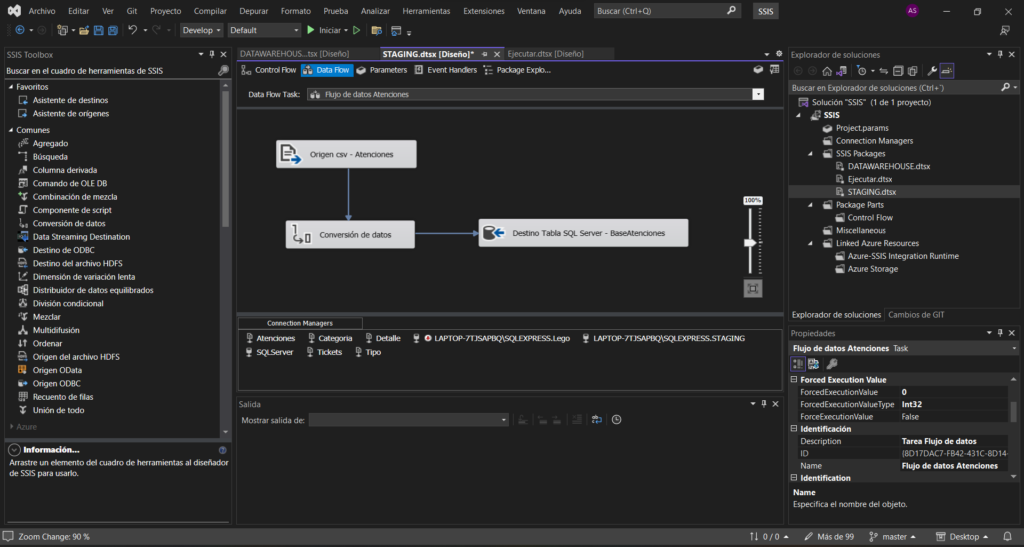The height and width of the screenshot is (547, 1024).
Task: Open the Herramientas menu
Action: tap(426, 11)
